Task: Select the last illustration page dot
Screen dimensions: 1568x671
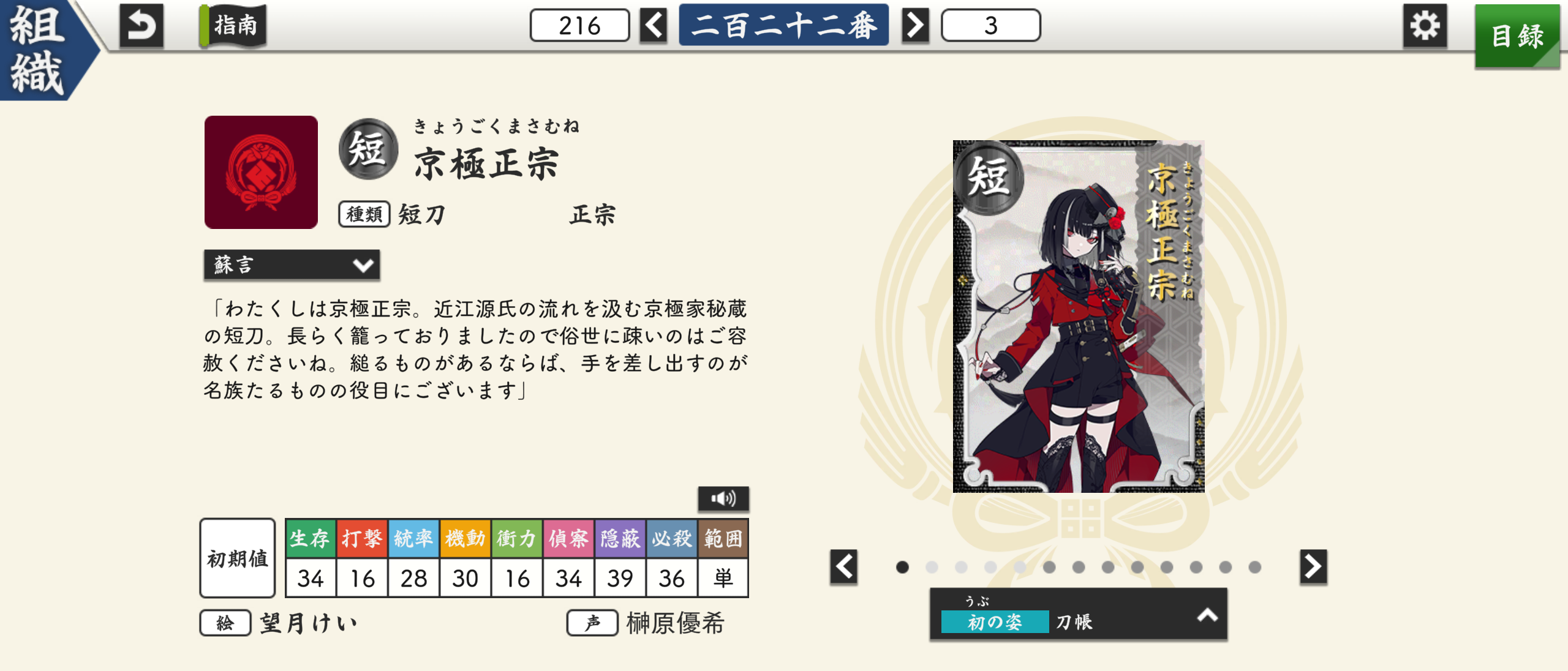Action: point(1255,567)
